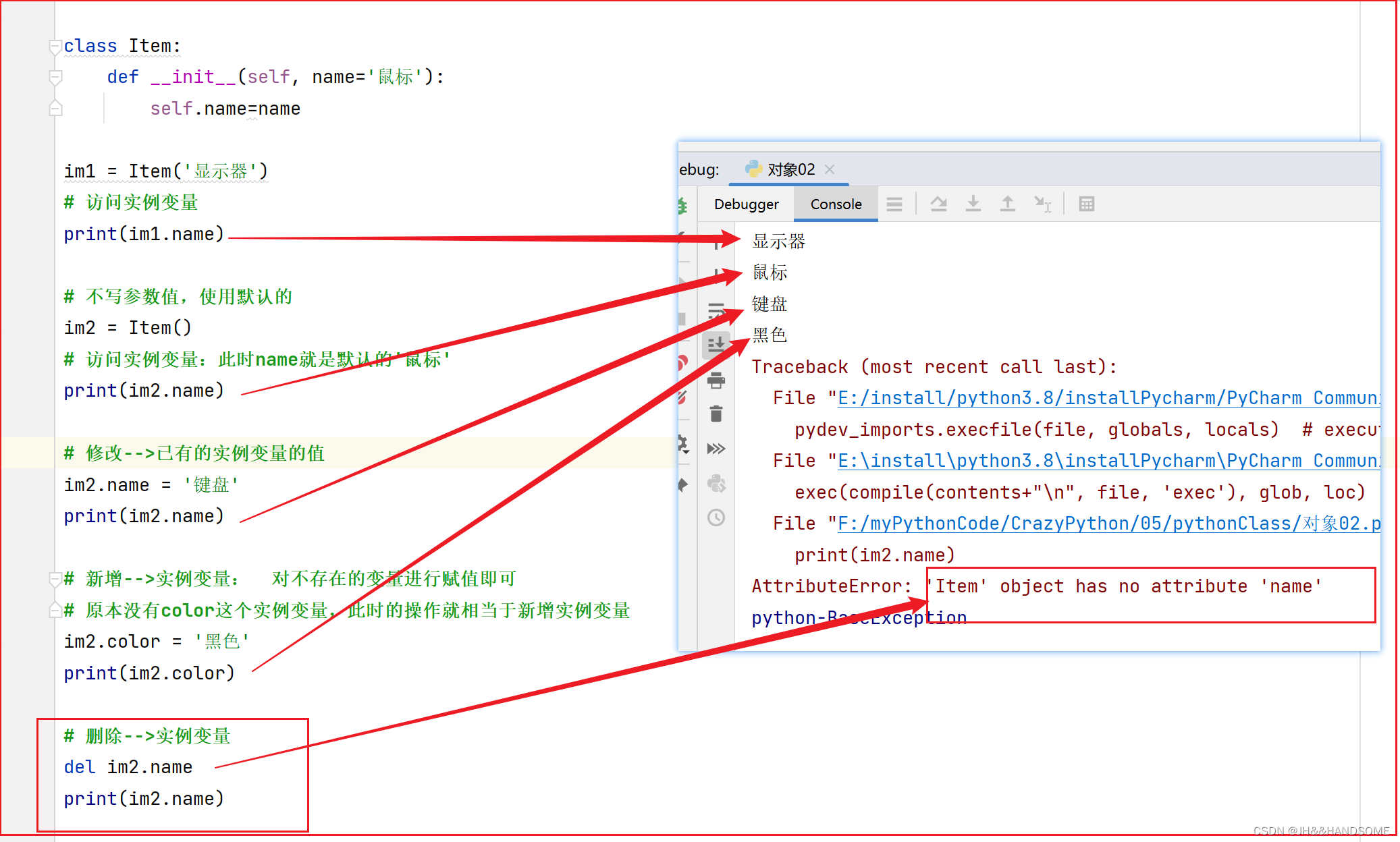Click fold end marker at 原本没有color line
The image size is (1400, 842).
tap(56, 610)
